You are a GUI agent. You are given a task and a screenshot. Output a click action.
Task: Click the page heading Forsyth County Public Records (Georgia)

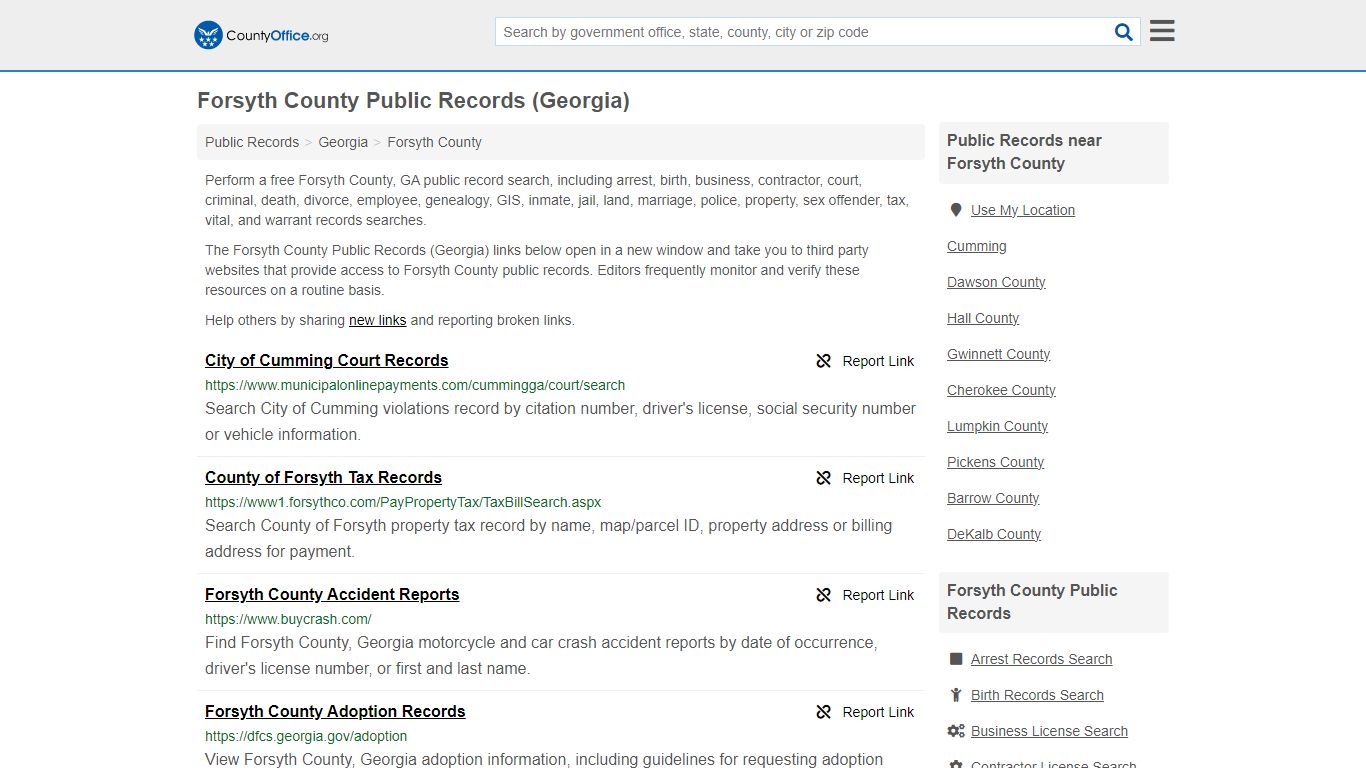point(413,100)
